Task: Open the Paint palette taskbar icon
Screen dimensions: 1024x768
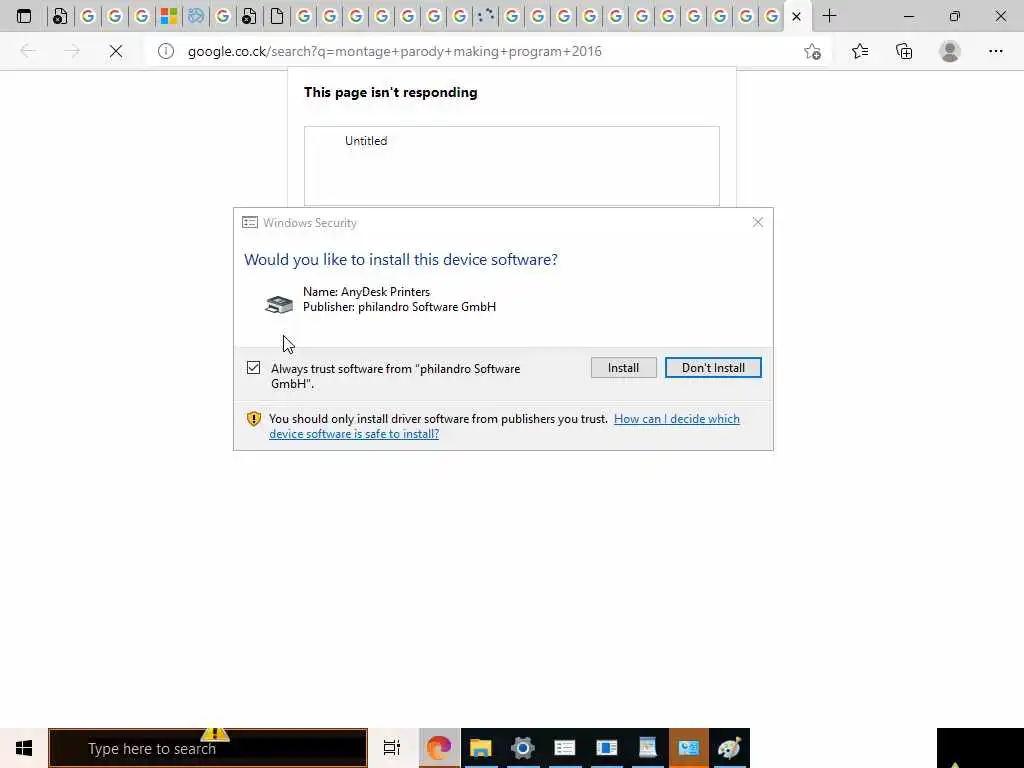Action: tap(729, 748)
